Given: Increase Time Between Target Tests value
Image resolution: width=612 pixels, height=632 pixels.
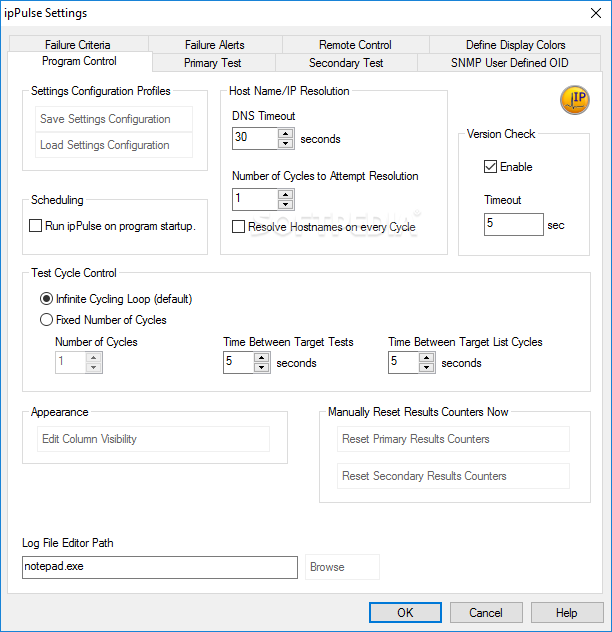Looking at the screenshot, I should point(262,358).
